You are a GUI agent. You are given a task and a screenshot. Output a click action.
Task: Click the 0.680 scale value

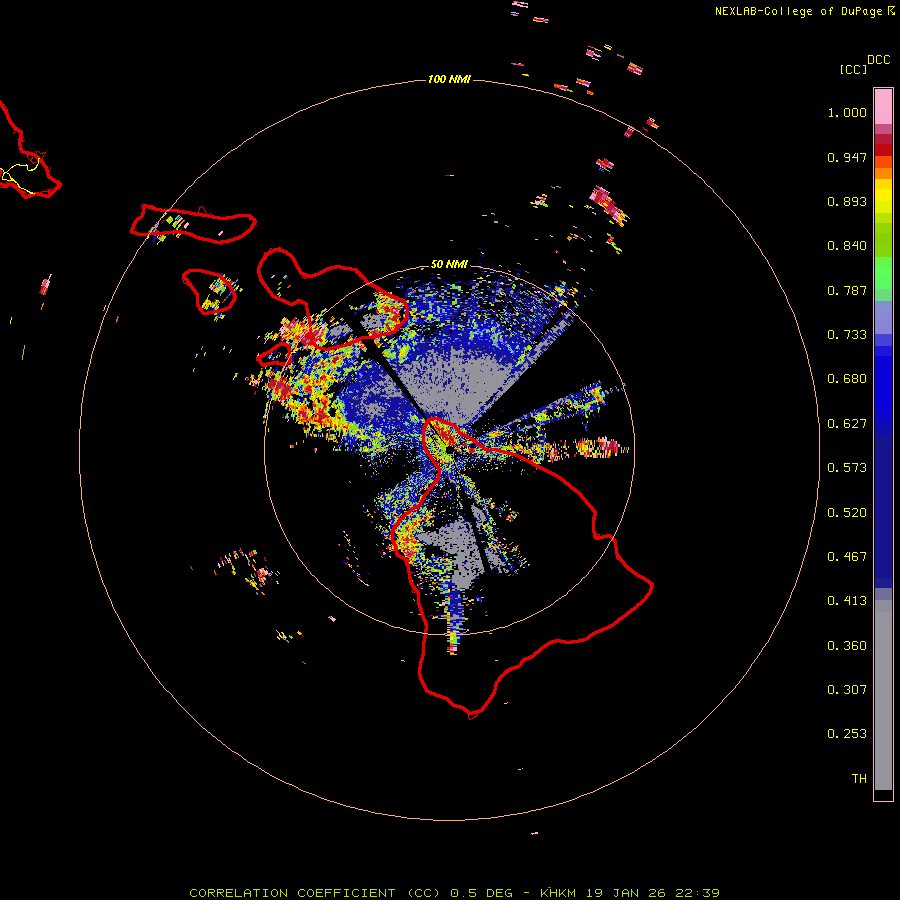point(847,379)
